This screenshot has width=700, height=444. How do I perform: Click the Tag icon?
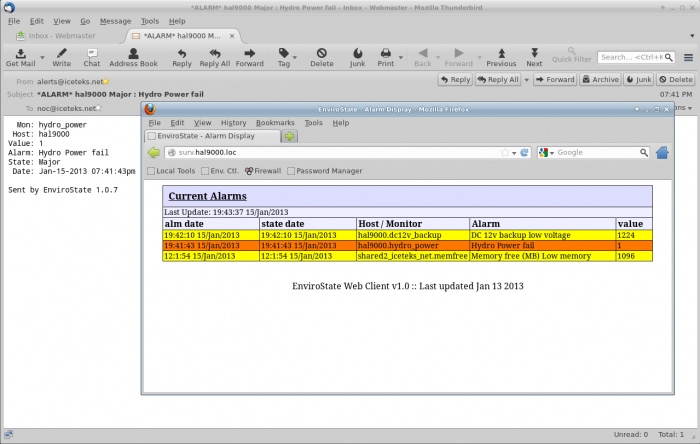tap(284, 58)
